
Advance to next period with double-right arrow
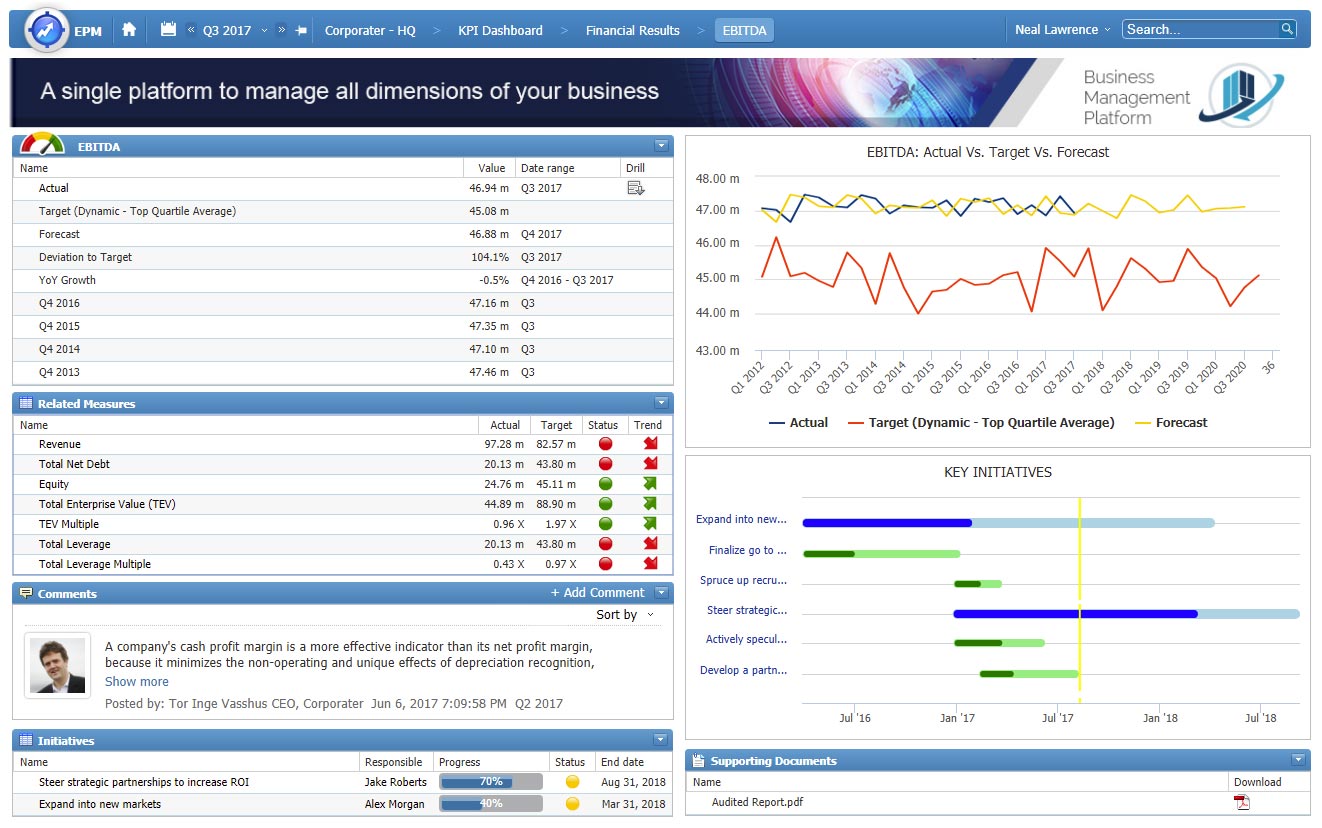tap(281, 30)
